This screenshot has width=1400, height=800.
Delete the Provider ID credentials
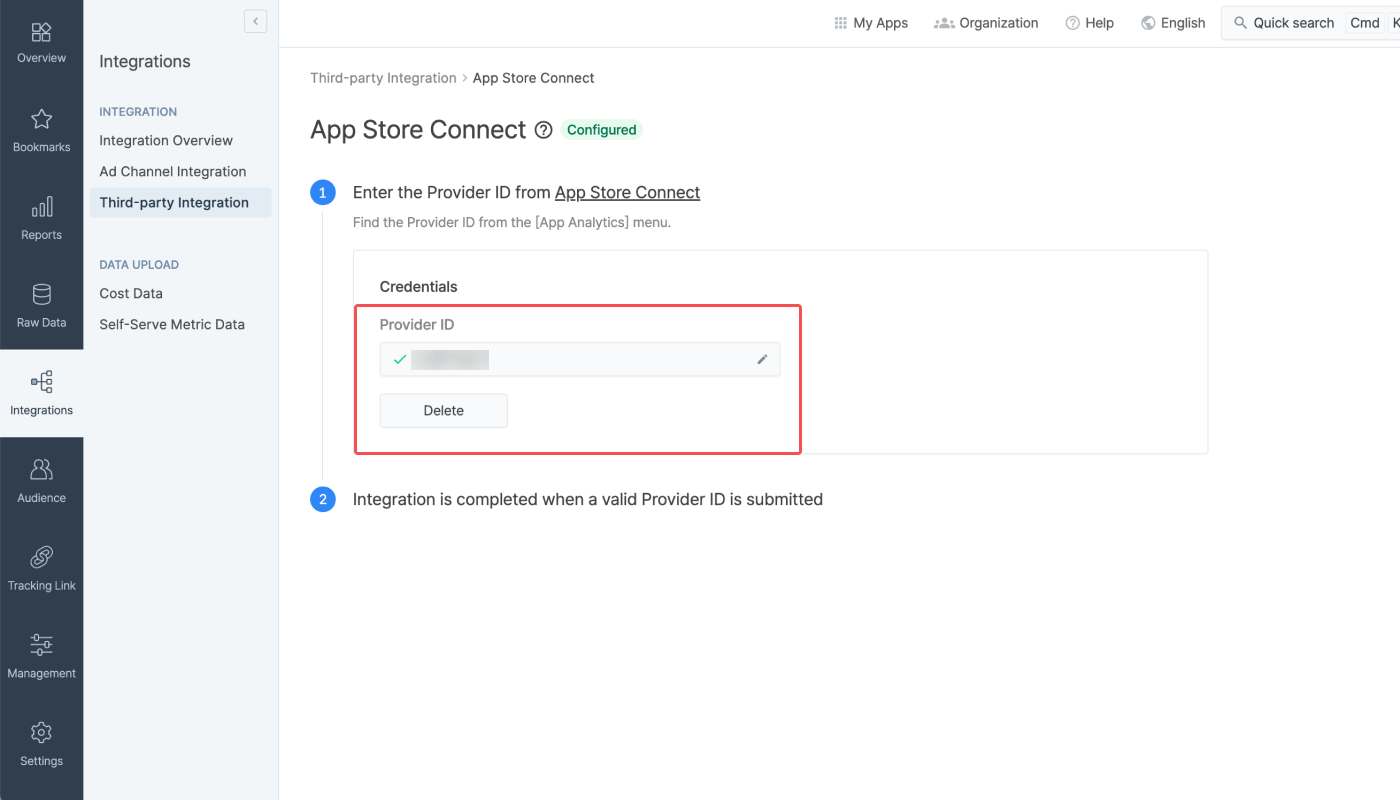click(444, 411)
